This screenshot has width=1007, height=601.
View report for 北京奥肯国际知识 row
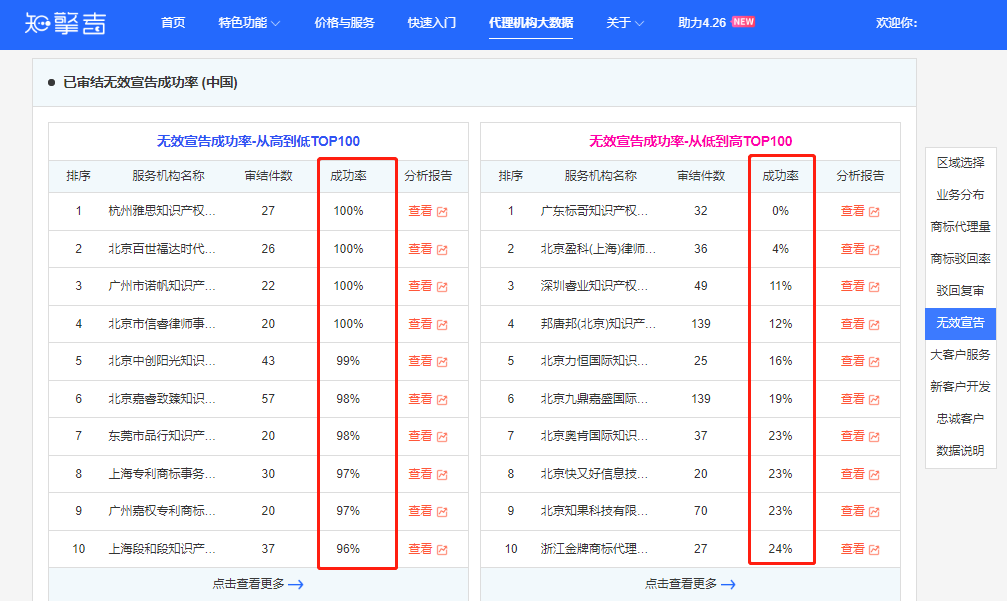tap(860, 436)
